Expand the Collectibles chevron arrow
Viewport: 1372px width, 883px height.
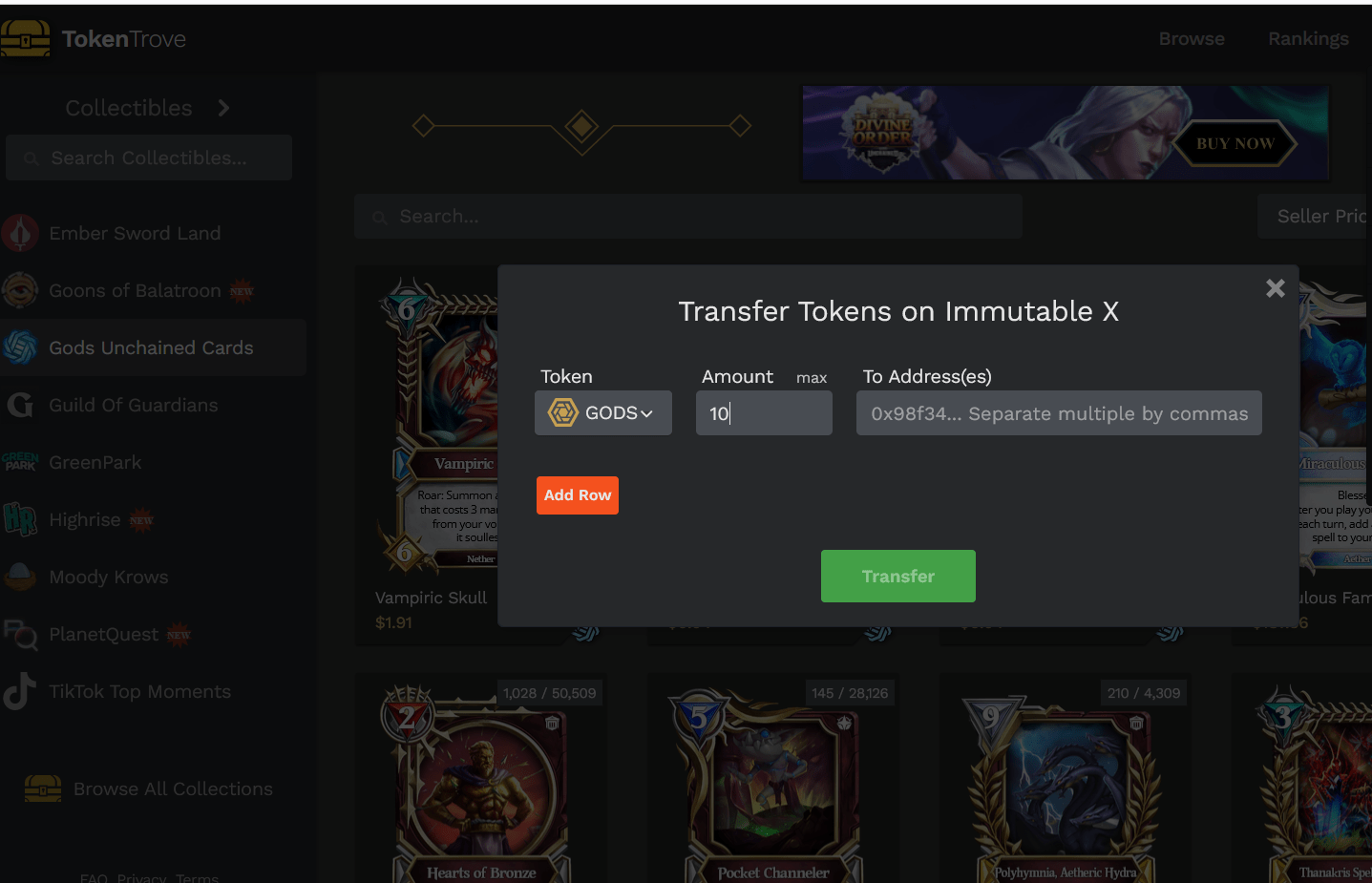click(223, 108)
